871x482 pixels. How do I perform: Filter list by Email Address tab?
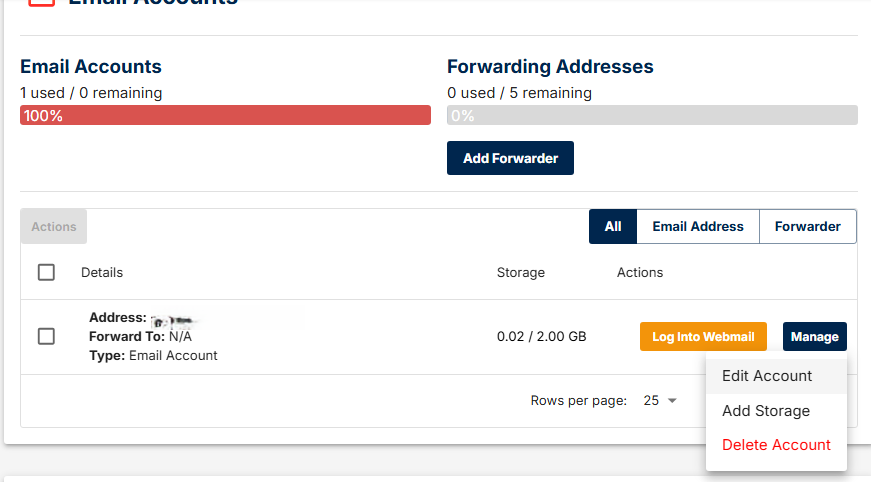[698, 226]
